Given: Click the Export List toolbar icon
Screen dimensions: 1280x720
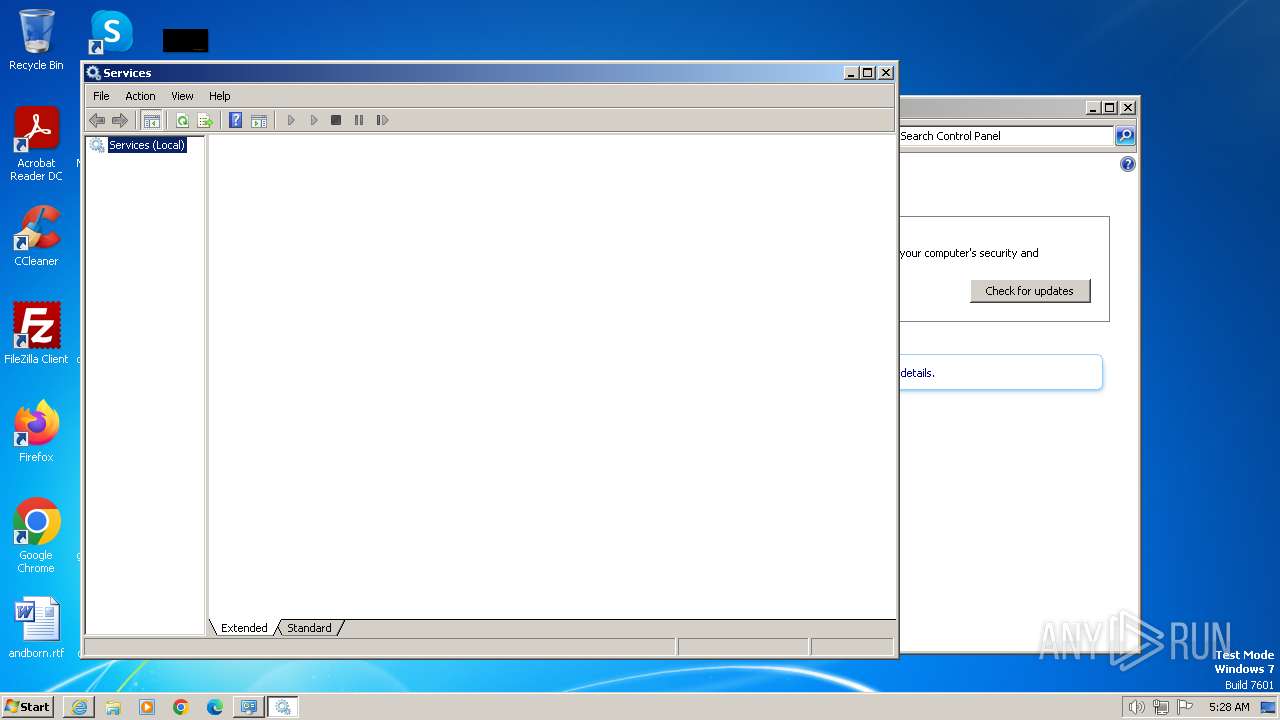Looking at the screenshot, I should click(x=205, y=120).
